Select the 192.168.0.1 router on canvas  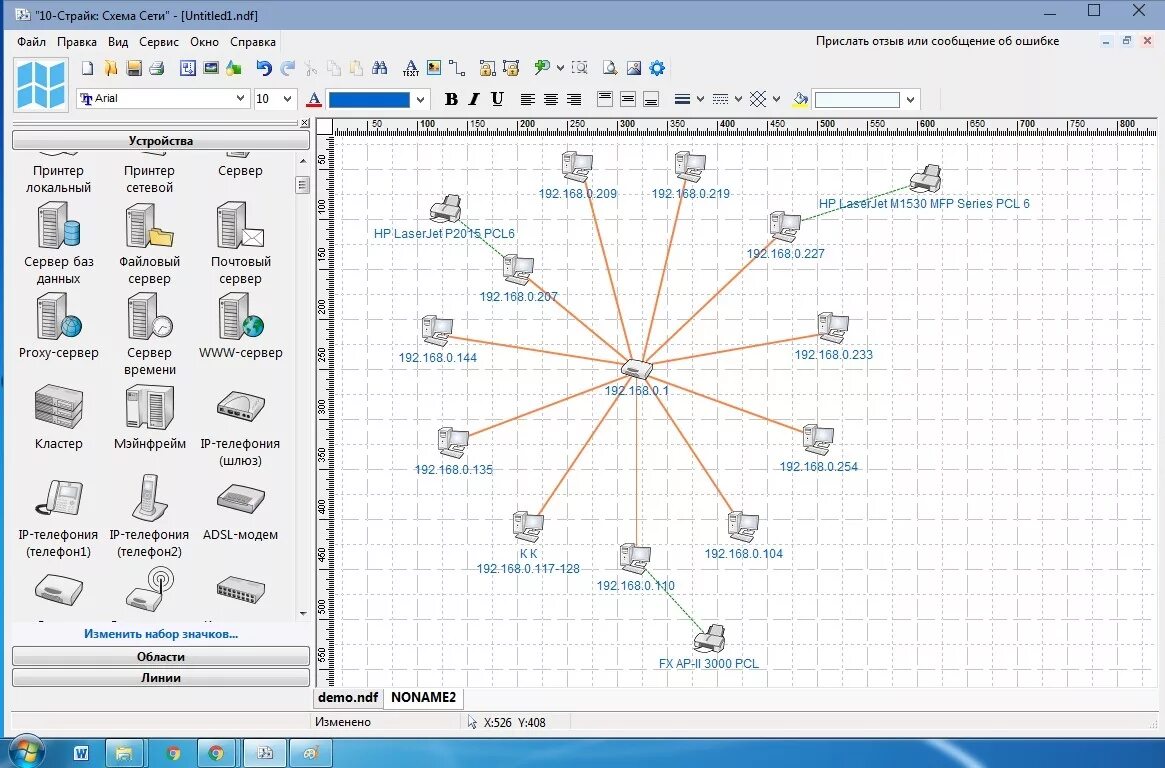(x=637, y=368)
